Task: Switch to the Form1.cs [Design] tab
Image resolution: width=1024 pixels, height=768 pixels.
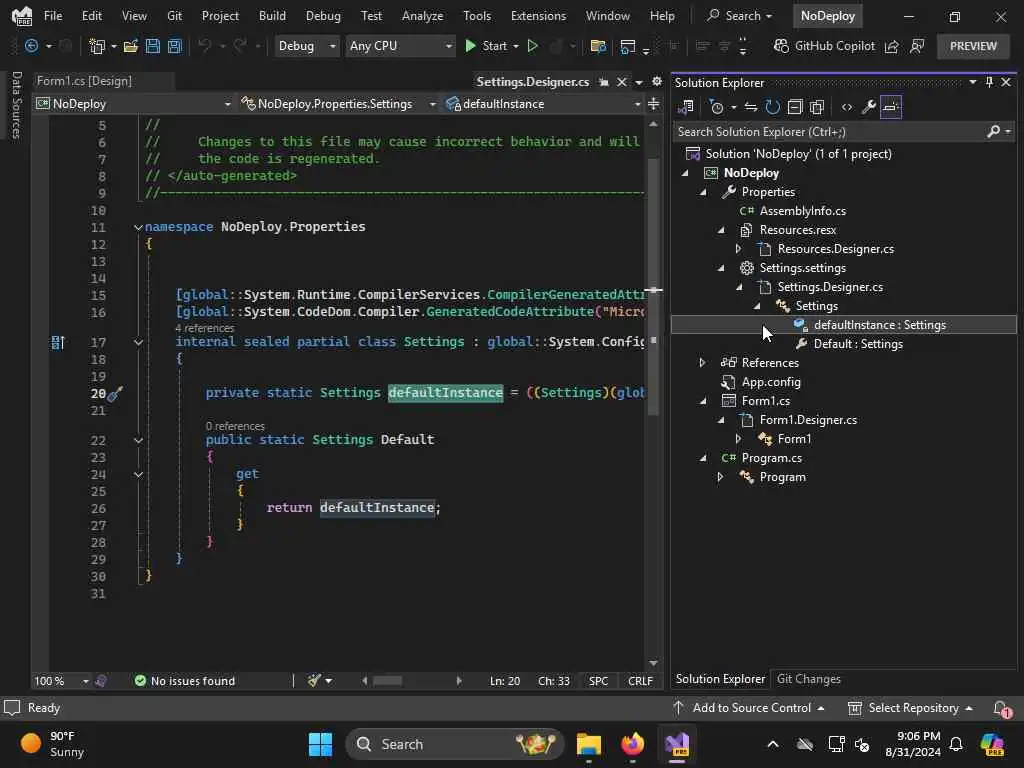Action: [x=84, y=81]
